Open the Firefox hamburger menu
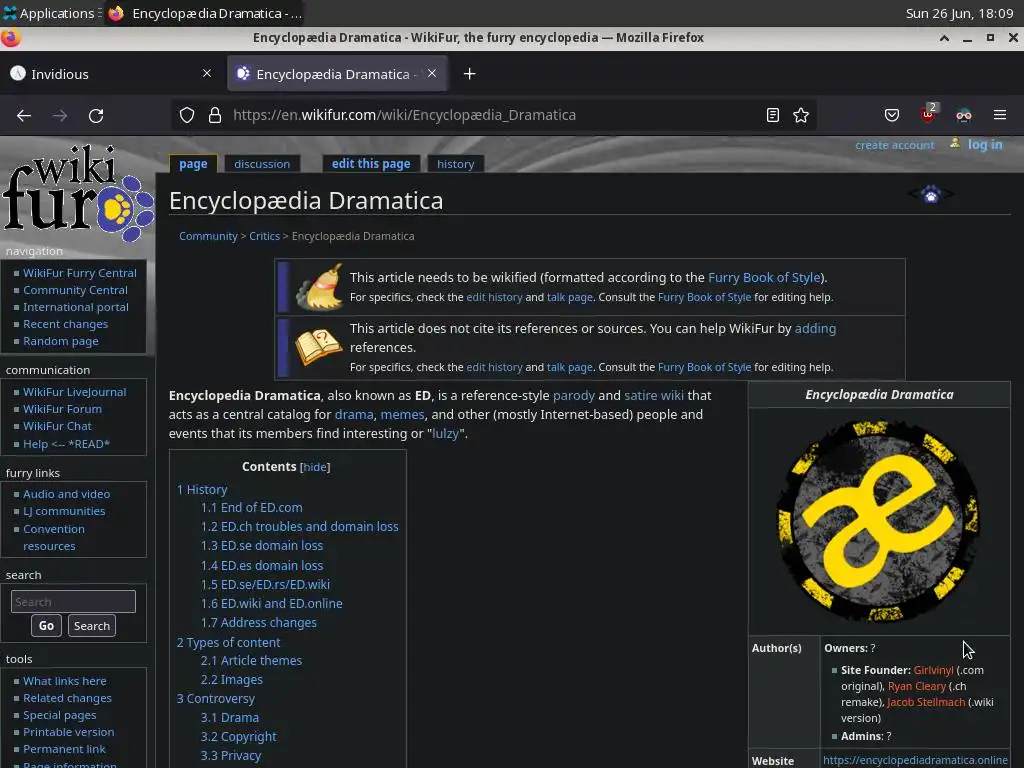Viewport: 1024px width, 768px height. tap(1000, 115)
